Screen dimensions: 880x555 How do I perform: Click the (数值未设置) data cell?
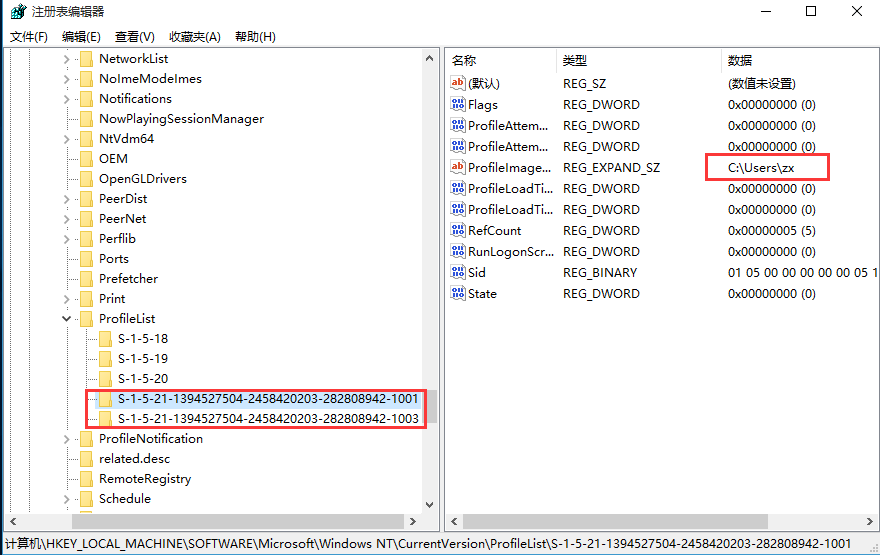pyautogui.click(x=762, y=84)
